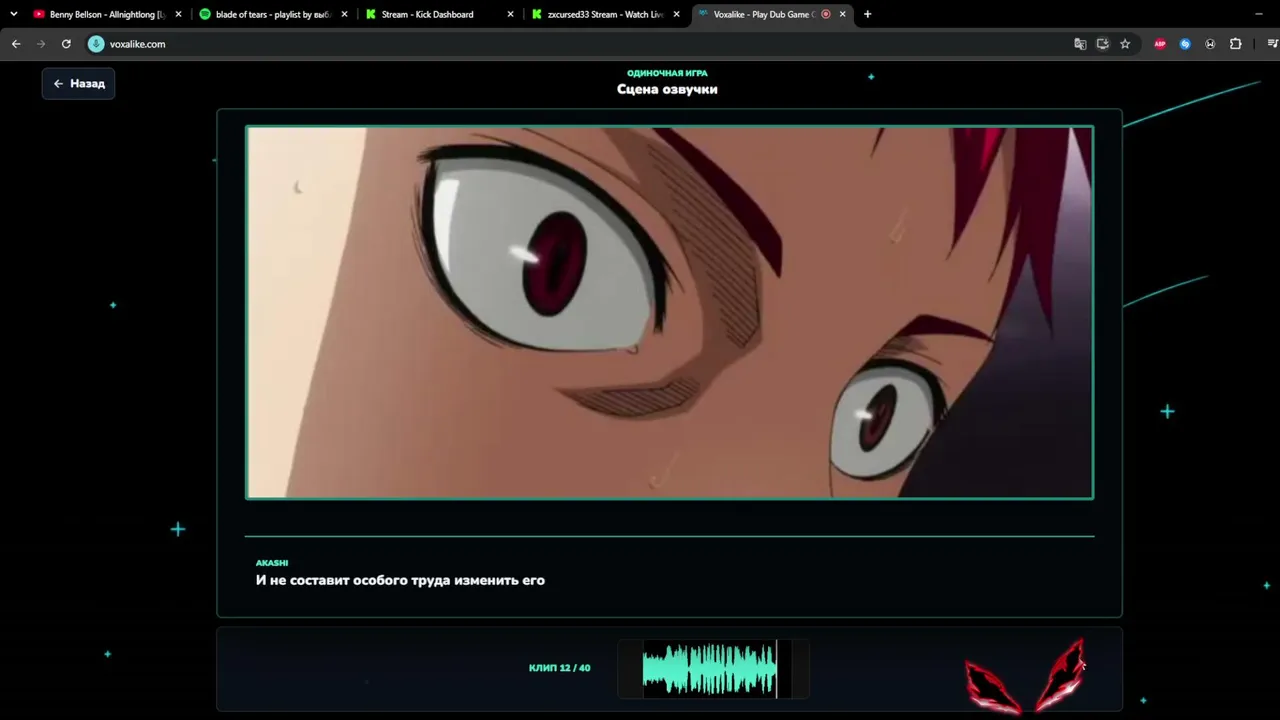
Task: Click the Назад back button
Action: click(79, 84)
